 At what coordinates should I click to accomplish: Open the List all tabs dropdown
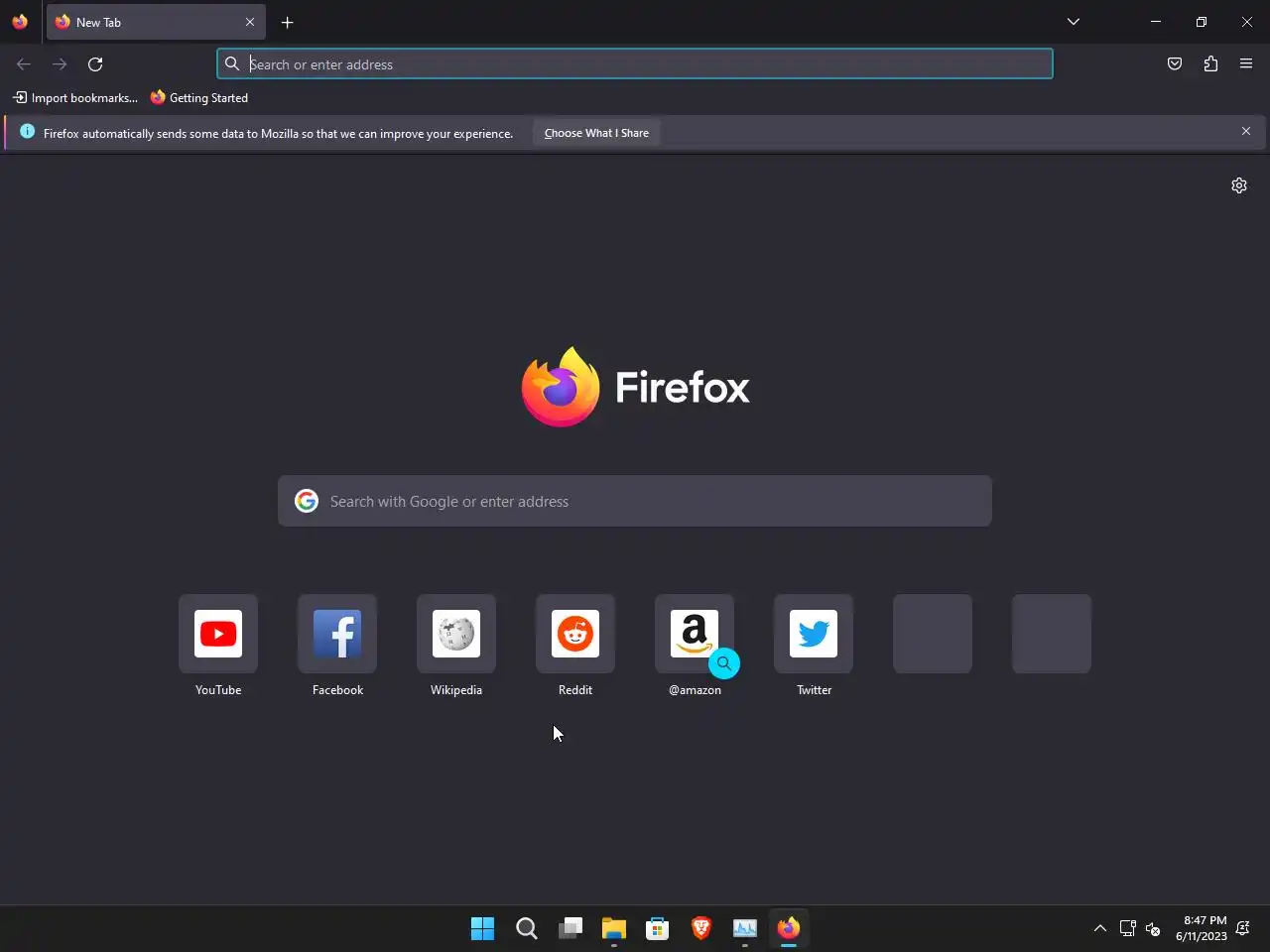click(x=1074, y=22)
